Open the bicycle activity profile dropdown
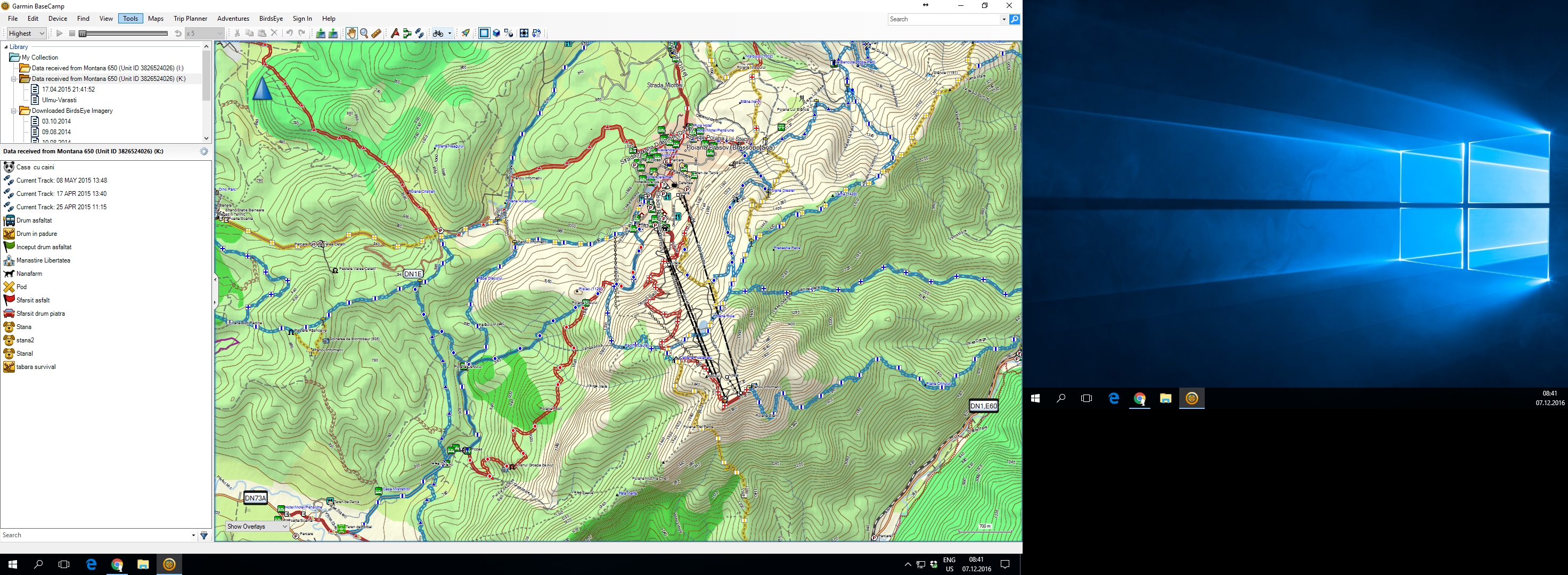 pos(449,34)
